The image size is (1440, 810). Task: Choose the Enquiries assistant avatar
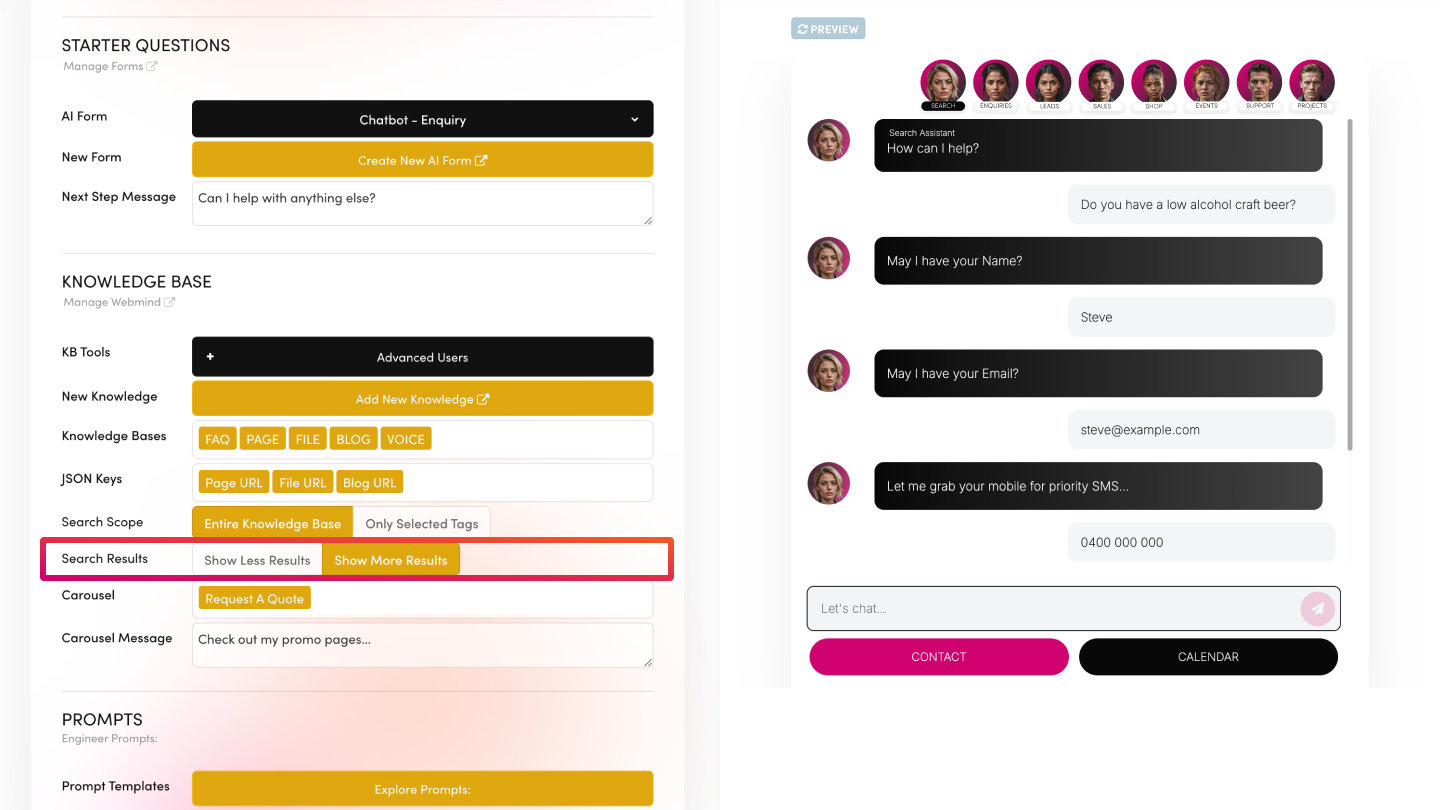[995, 83]
